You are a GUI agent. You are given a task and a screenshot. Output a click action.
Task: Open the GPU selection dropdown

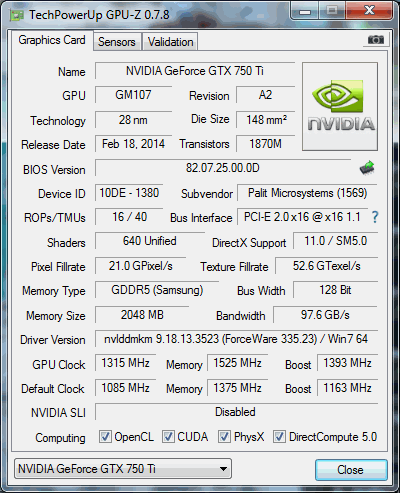point(123,469)
